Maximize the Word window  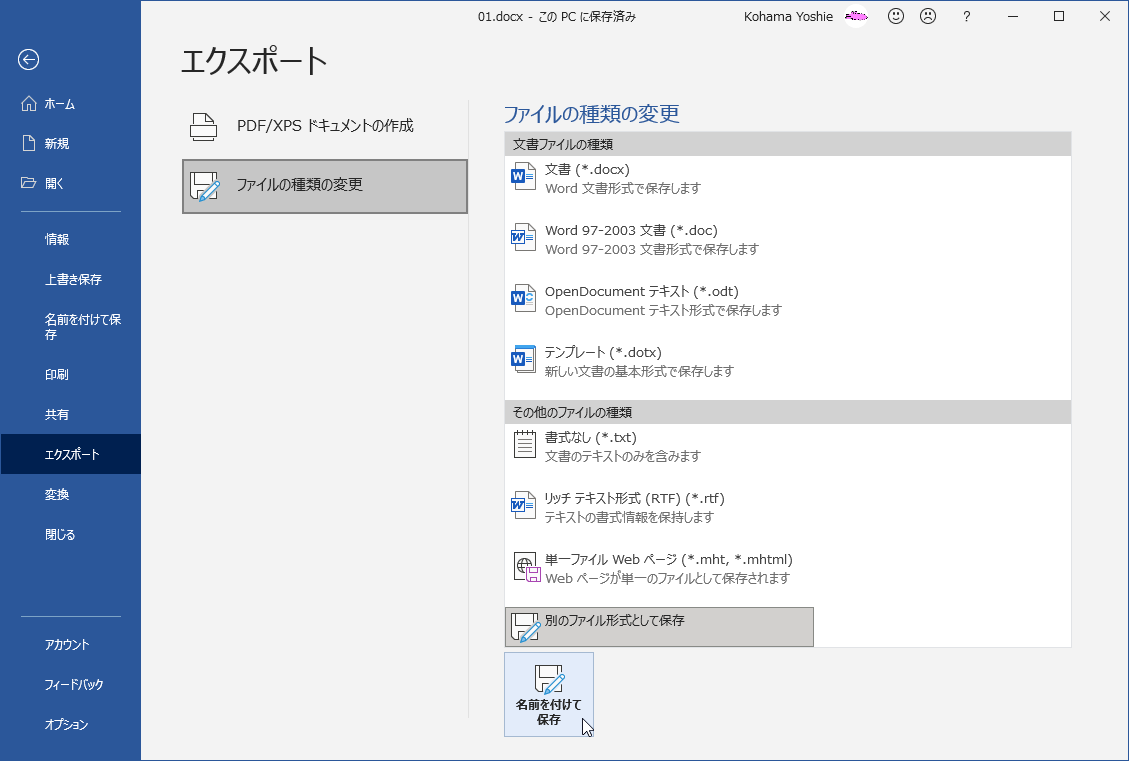tap(1058, 17)
